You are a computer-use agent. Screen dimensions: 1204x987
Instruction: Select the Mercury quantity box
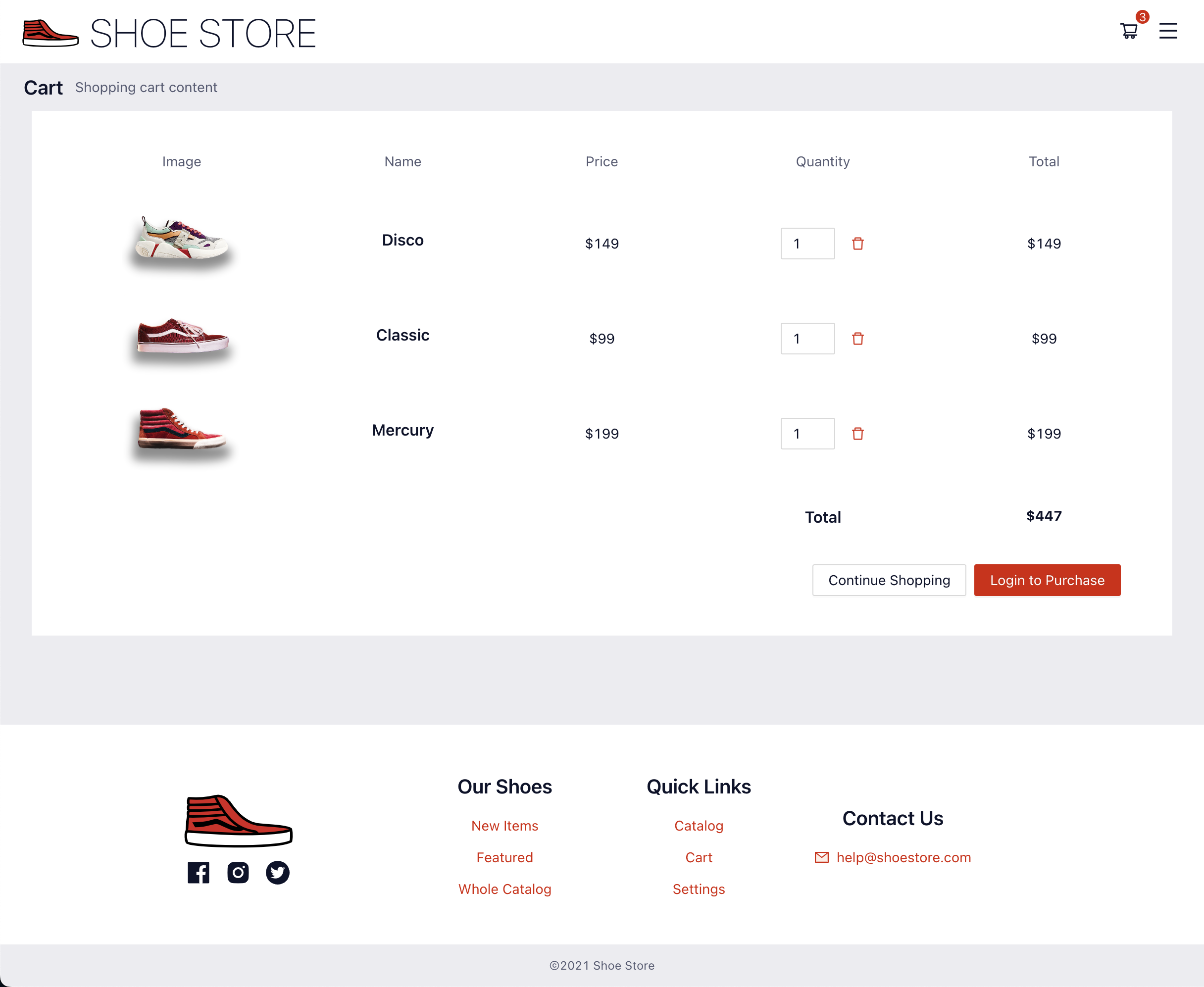pyautogui.click(x=807, y=434)
